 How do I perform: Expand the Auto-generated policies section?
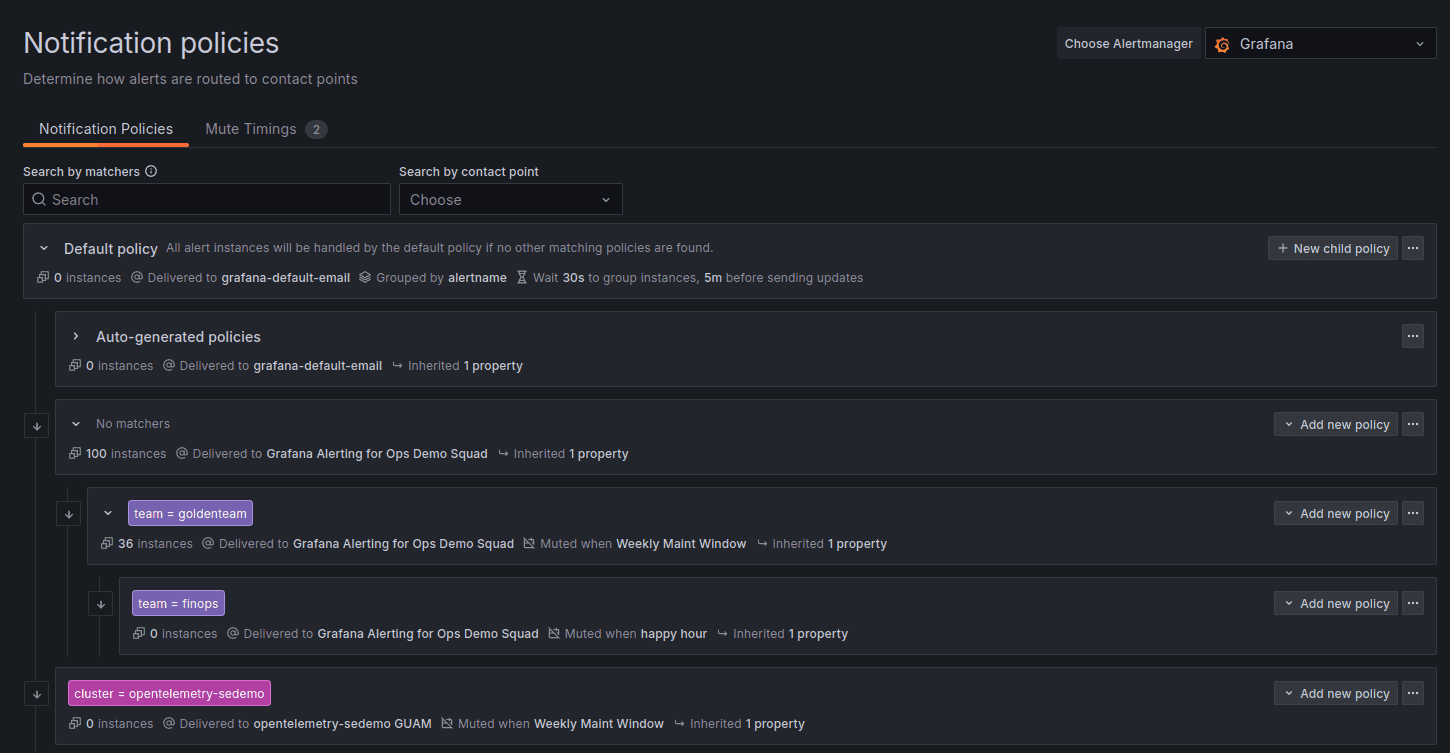[x=75, y=337]
